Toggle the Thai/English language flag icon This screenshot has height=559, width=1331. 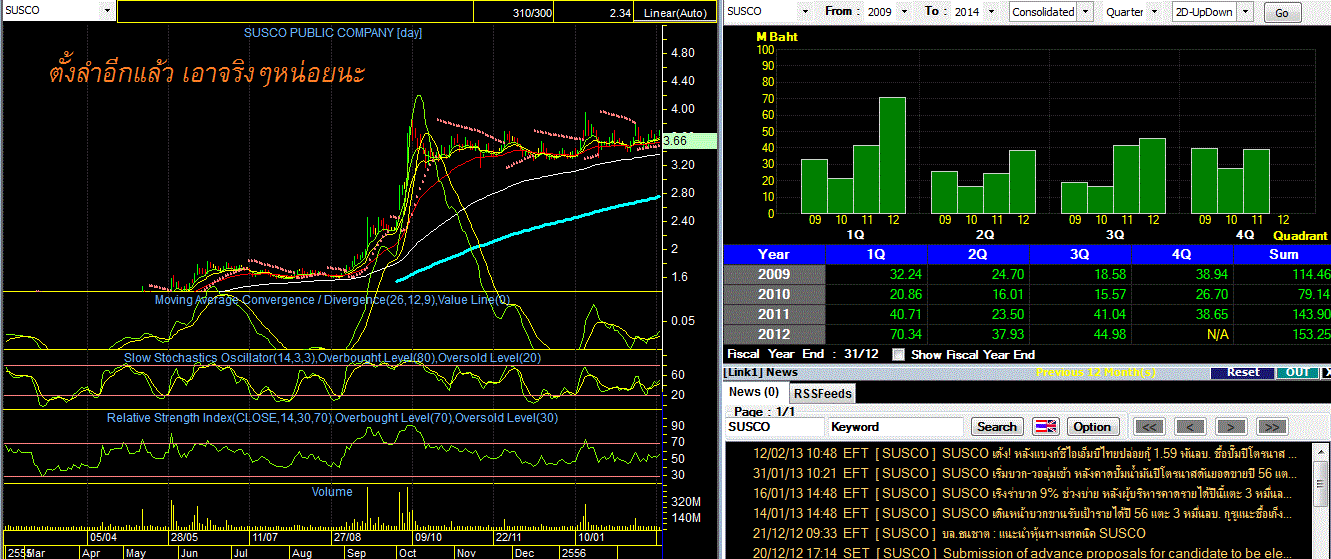1045,426
